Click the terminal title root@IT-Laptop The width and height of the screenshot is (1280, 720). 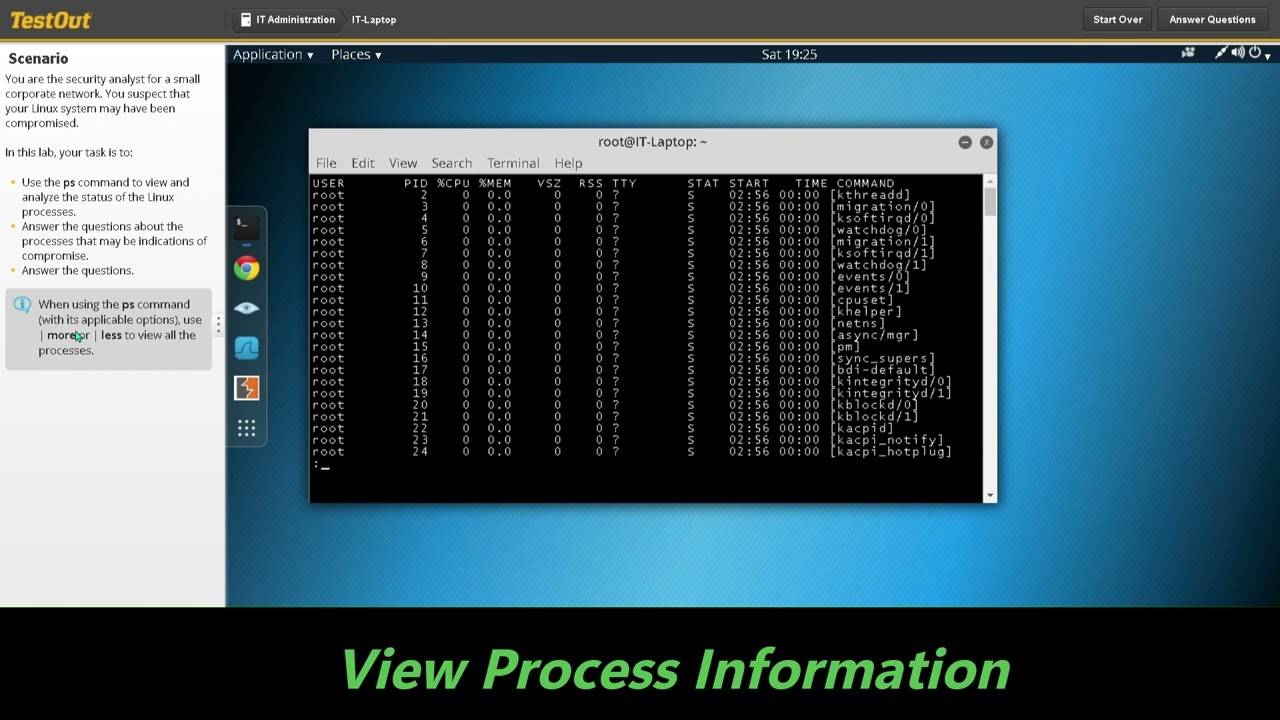click(x=652, y=142)
